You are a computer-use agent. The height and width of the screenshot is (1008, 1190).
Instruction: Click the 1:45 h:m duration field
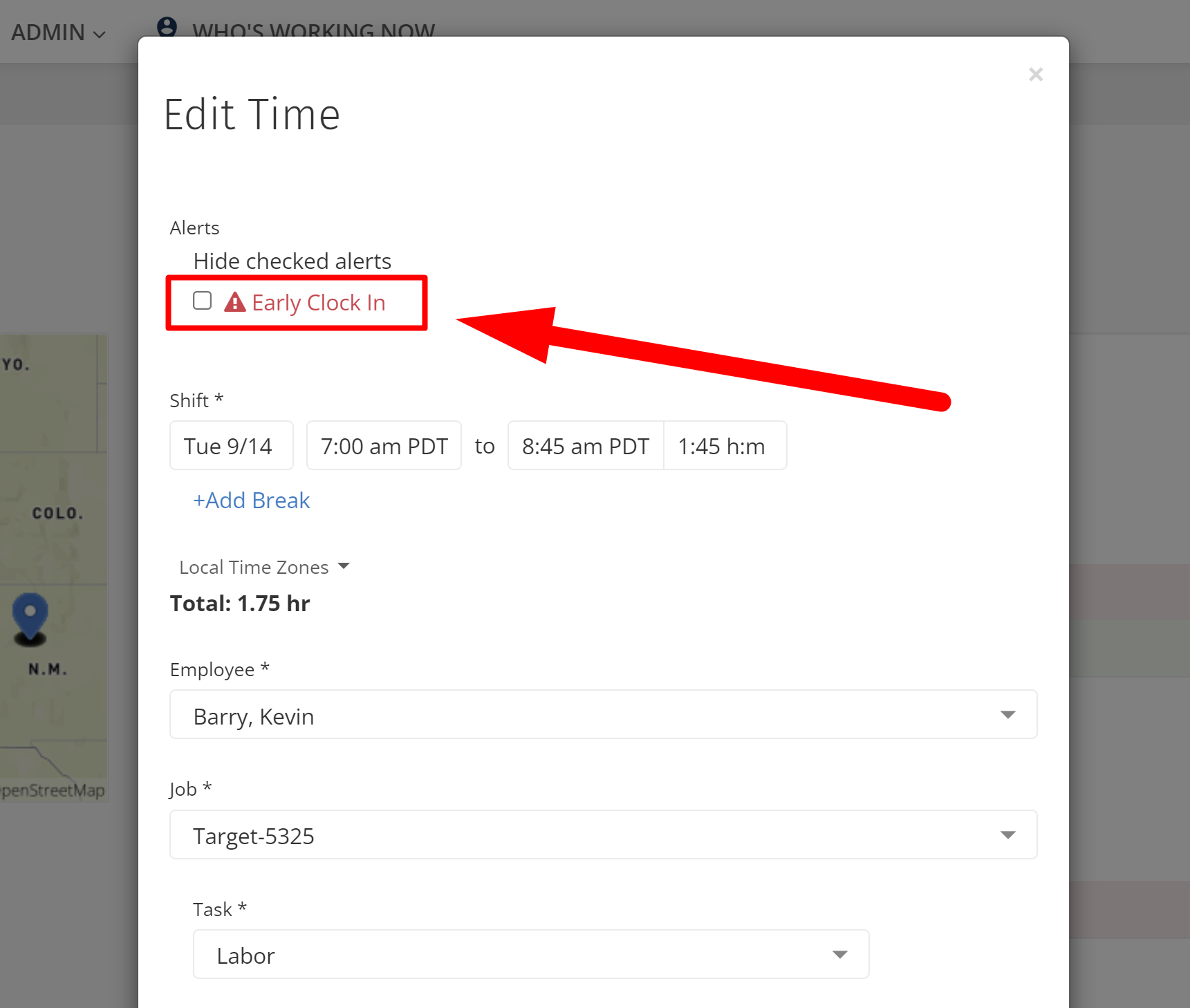point(724,446)
